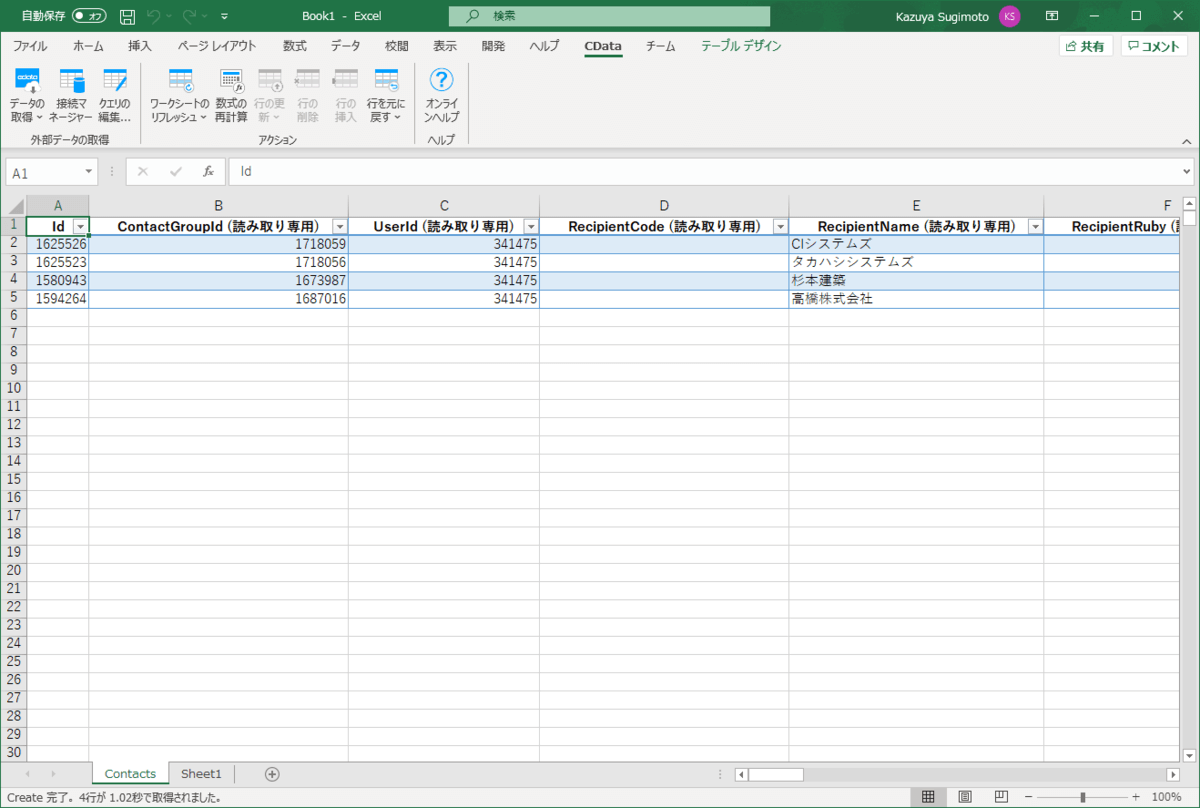Click the insert function fx icon
Image resolution: width=1200 pixels, height=808 pixels.
point(208,171)
